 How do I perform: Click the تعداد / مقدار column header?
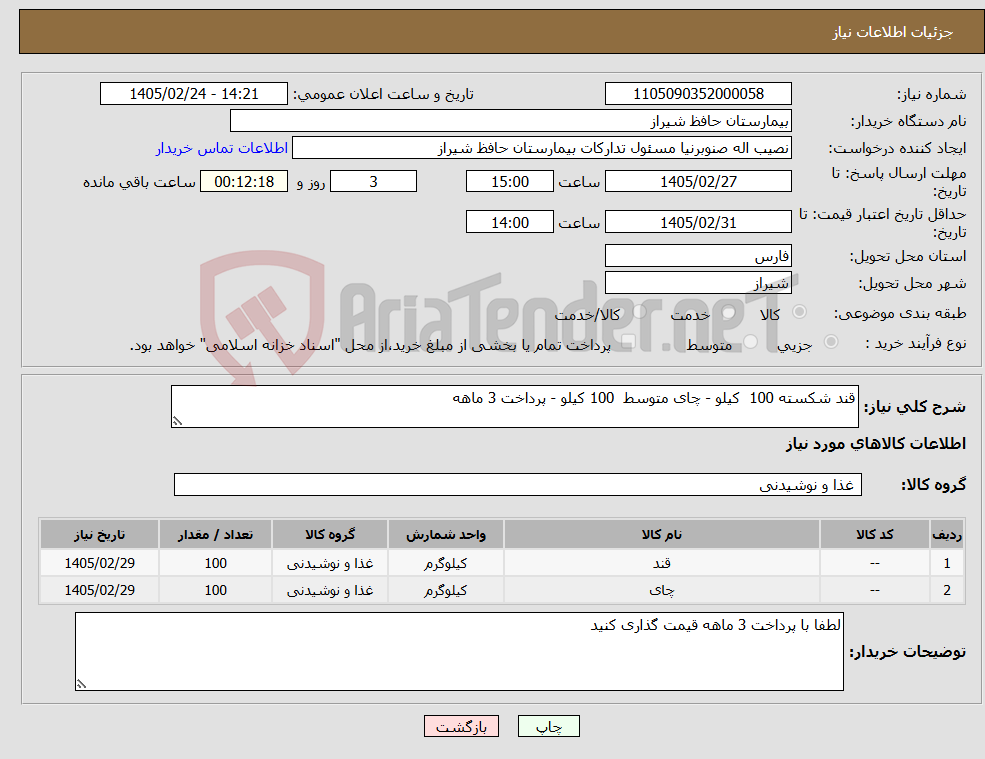(215, 535)
